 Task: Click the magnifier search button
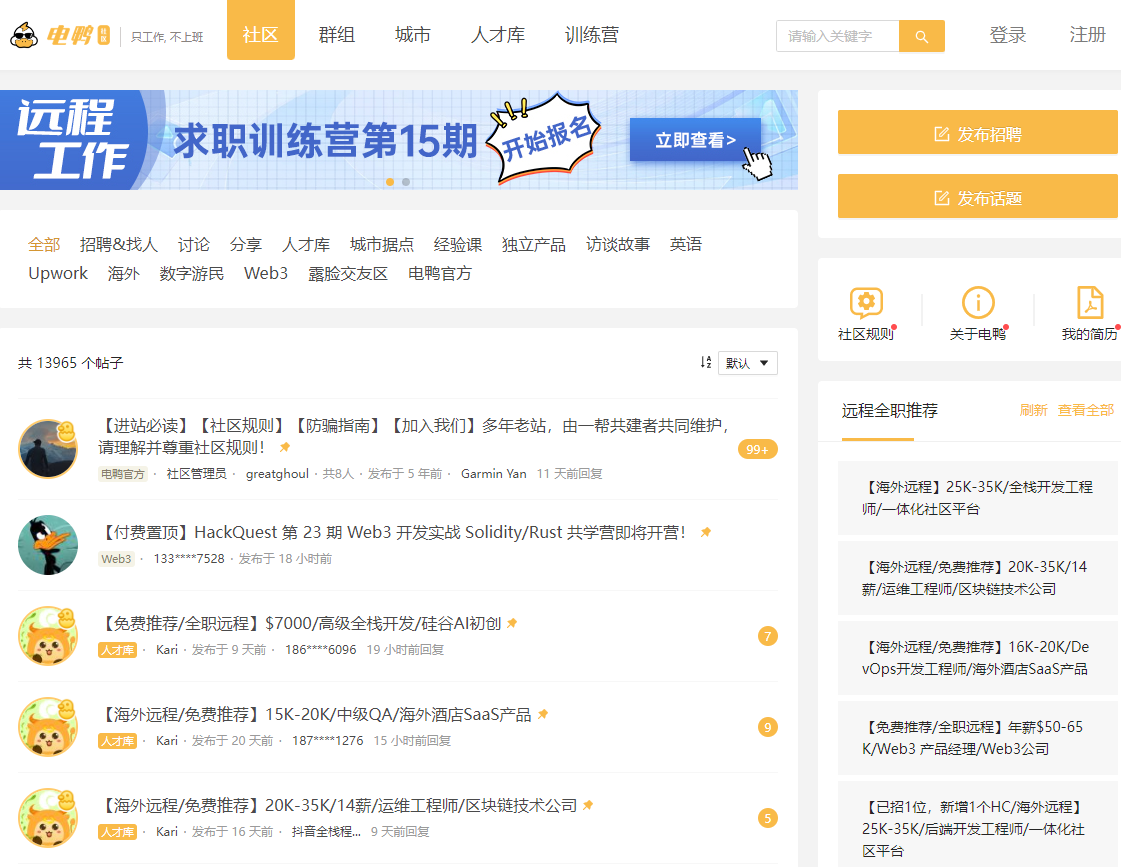[921, 36]
